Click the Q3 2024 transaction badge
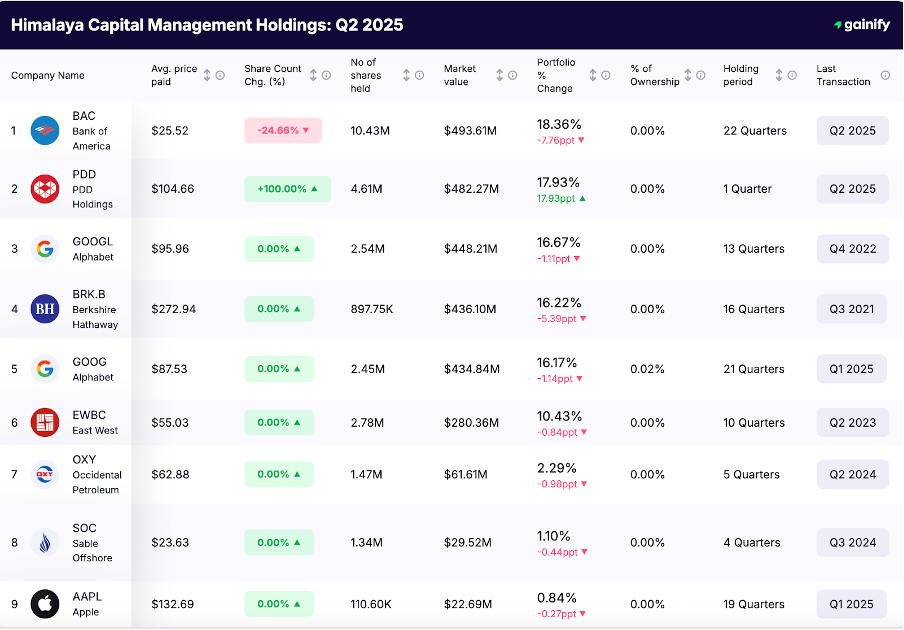 (x=853, y=542)
